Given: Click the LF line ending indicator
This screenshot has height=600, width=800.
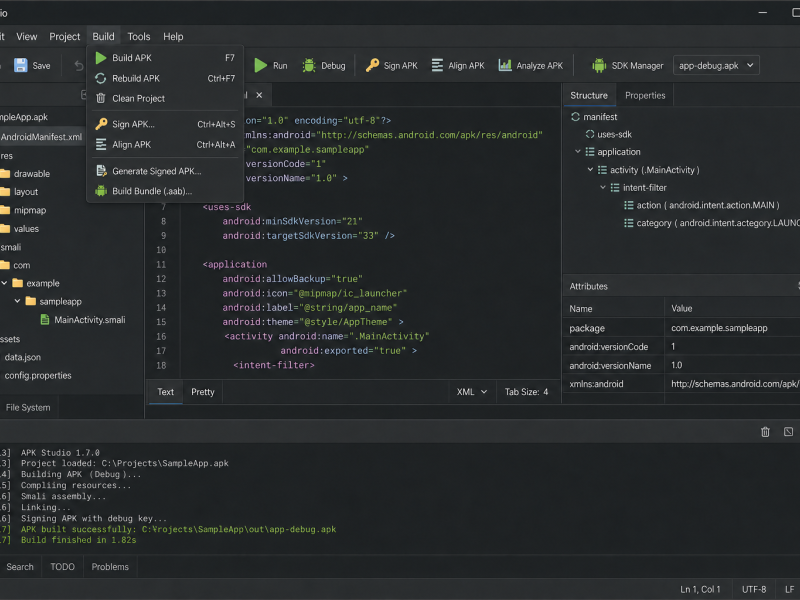Looking at the screenshot, I should click(x=789, y=589).
